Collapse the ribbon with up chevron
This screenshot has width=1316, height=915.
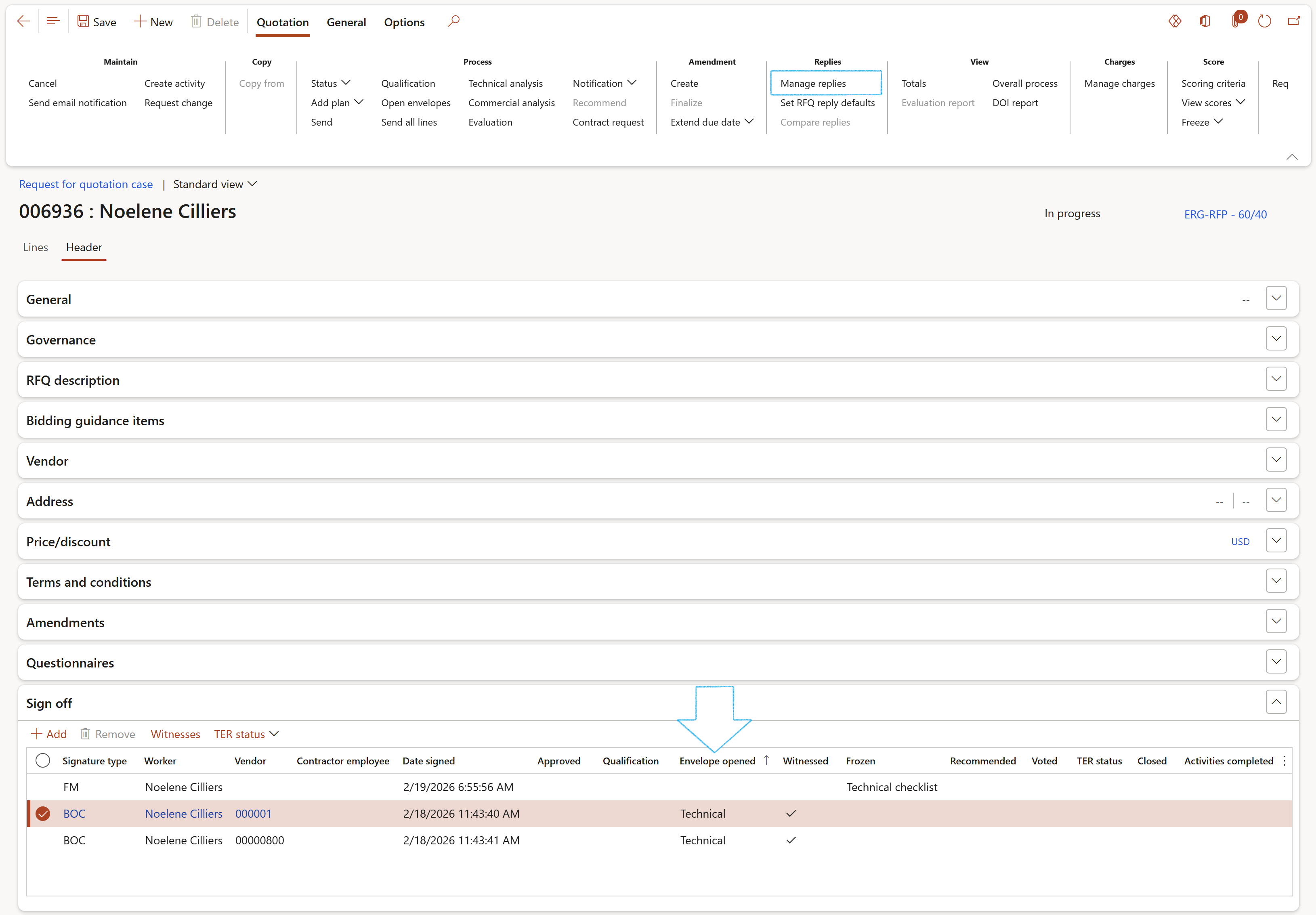(1291, 157)
